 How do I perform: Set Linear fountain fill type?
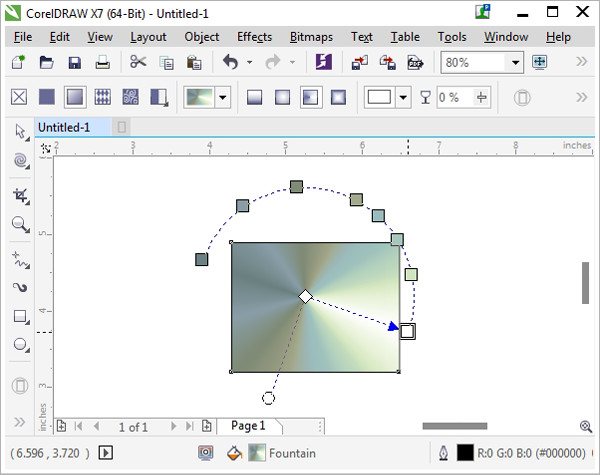254,97
